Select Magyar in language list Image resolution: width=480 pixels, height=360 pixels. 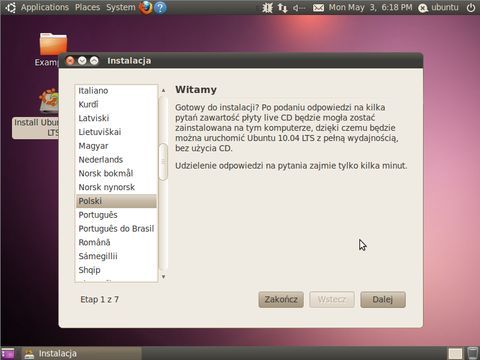pyautogui.click(x=116, y=146)
